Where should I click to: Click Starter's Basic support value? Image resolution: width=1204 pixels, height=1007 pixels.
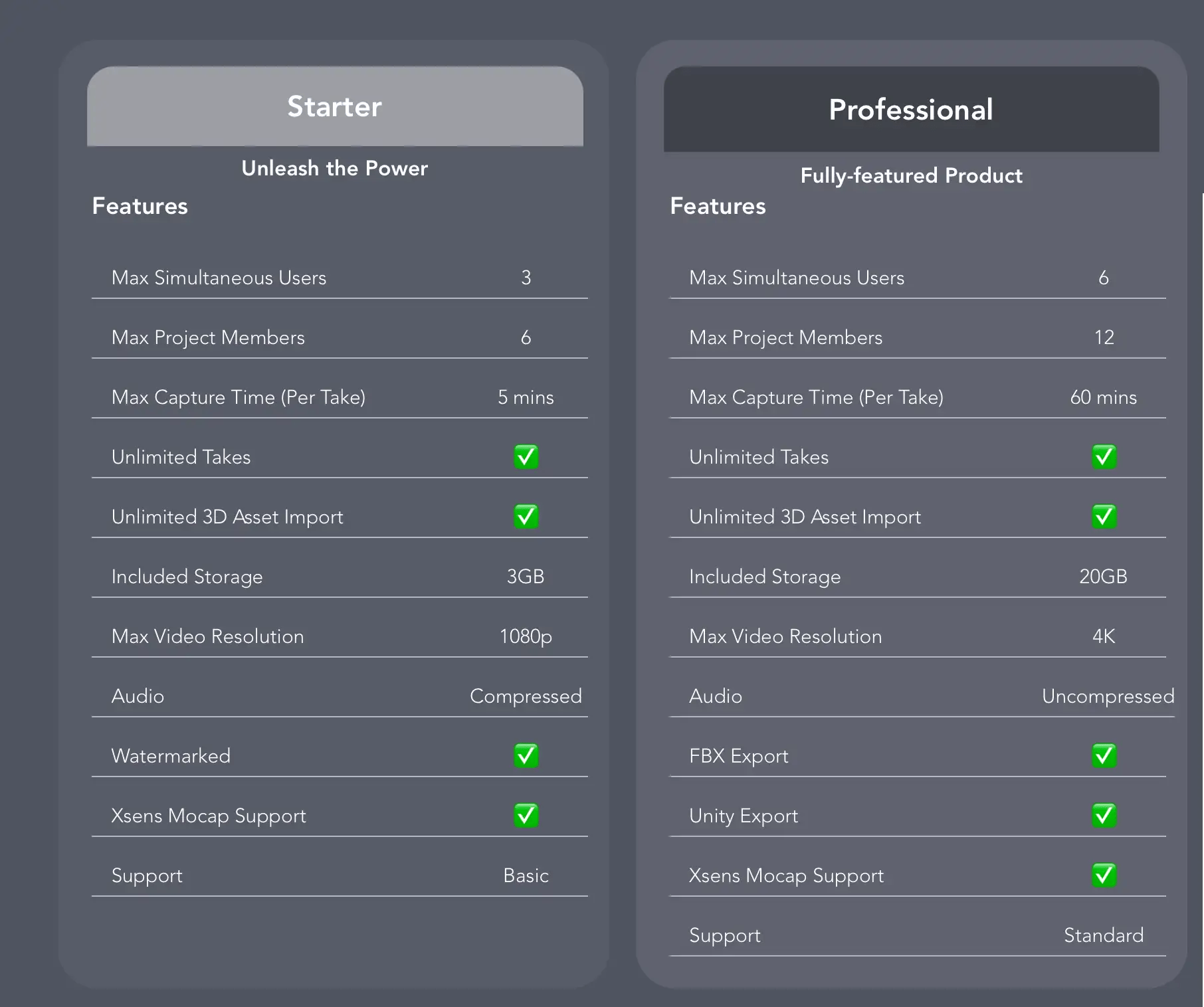526,875
